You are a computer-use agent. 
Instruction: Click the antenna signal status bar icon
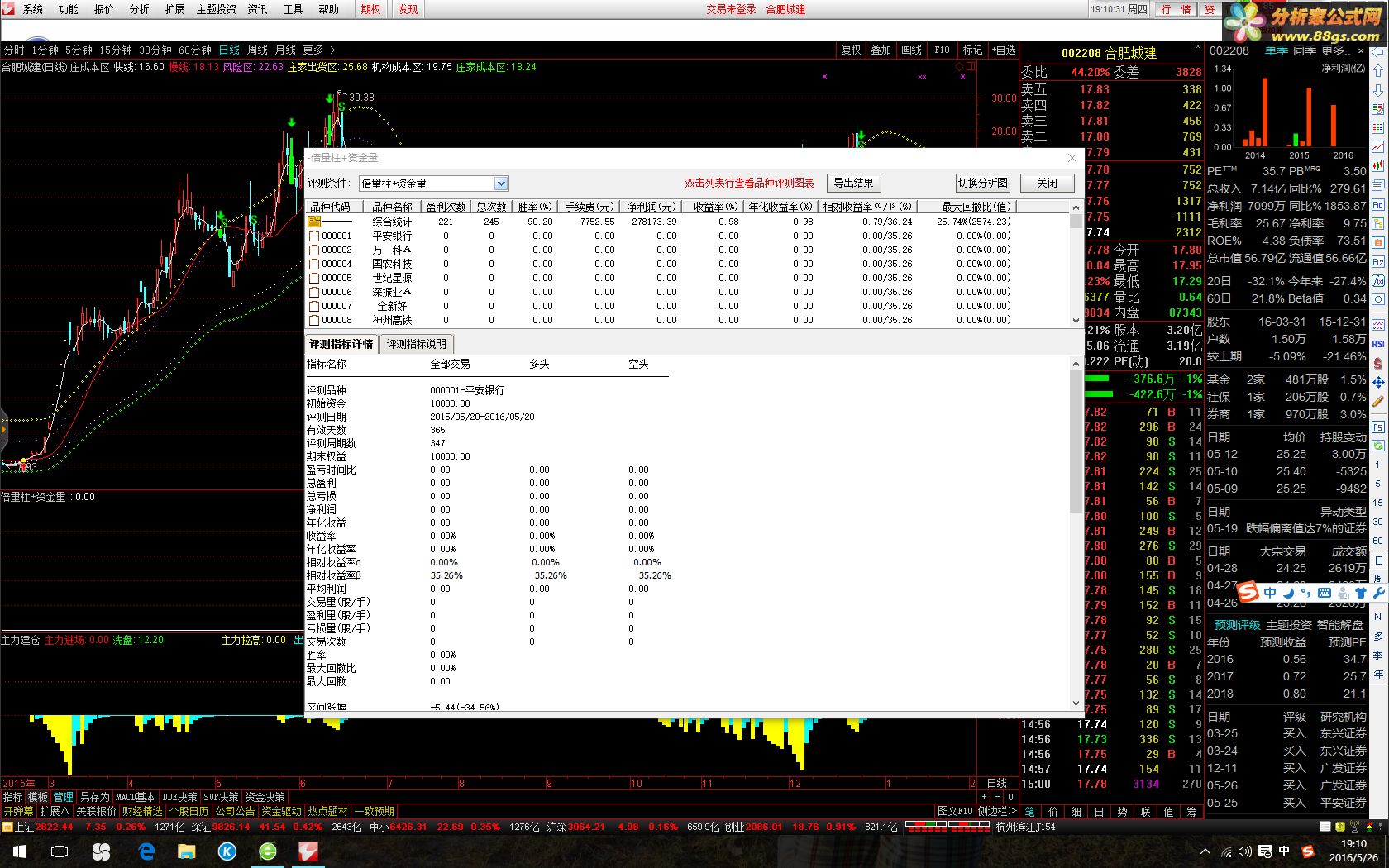coord(1353,827)
